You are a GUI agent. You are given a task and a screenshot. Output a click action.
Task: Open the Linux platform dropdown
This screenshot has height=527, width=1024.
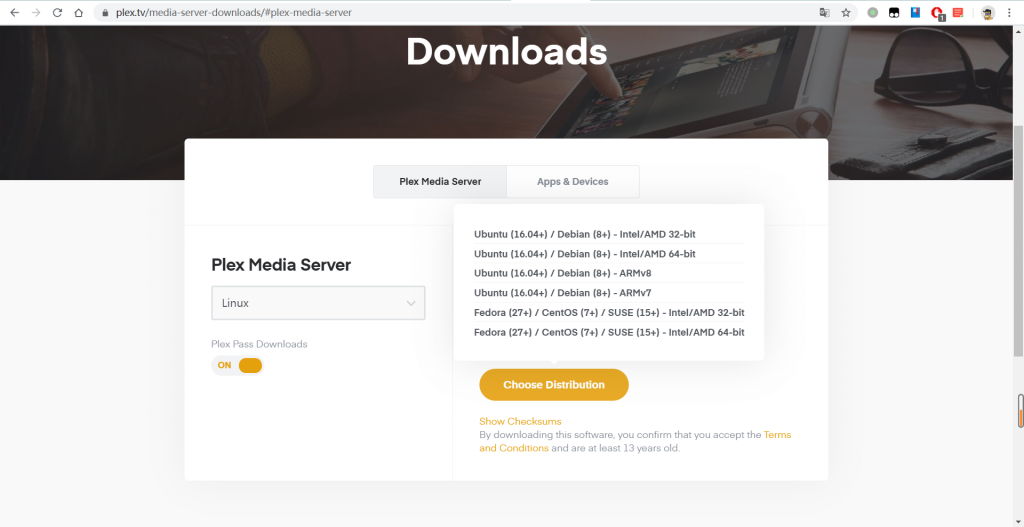click(x=318, y=303)
